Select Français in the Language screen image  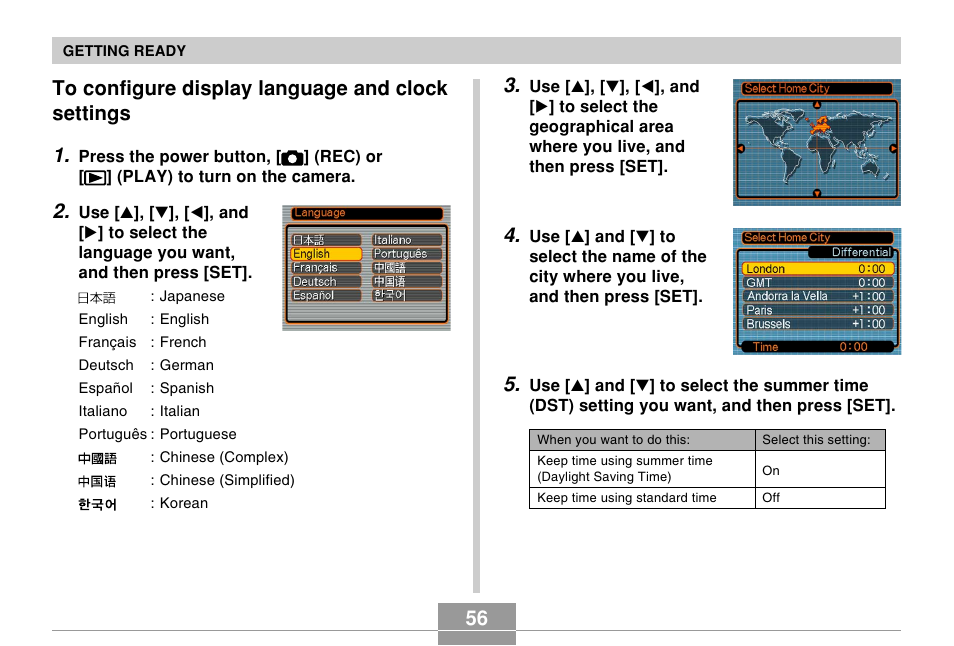pyautogui.click(x=326, y=268)
